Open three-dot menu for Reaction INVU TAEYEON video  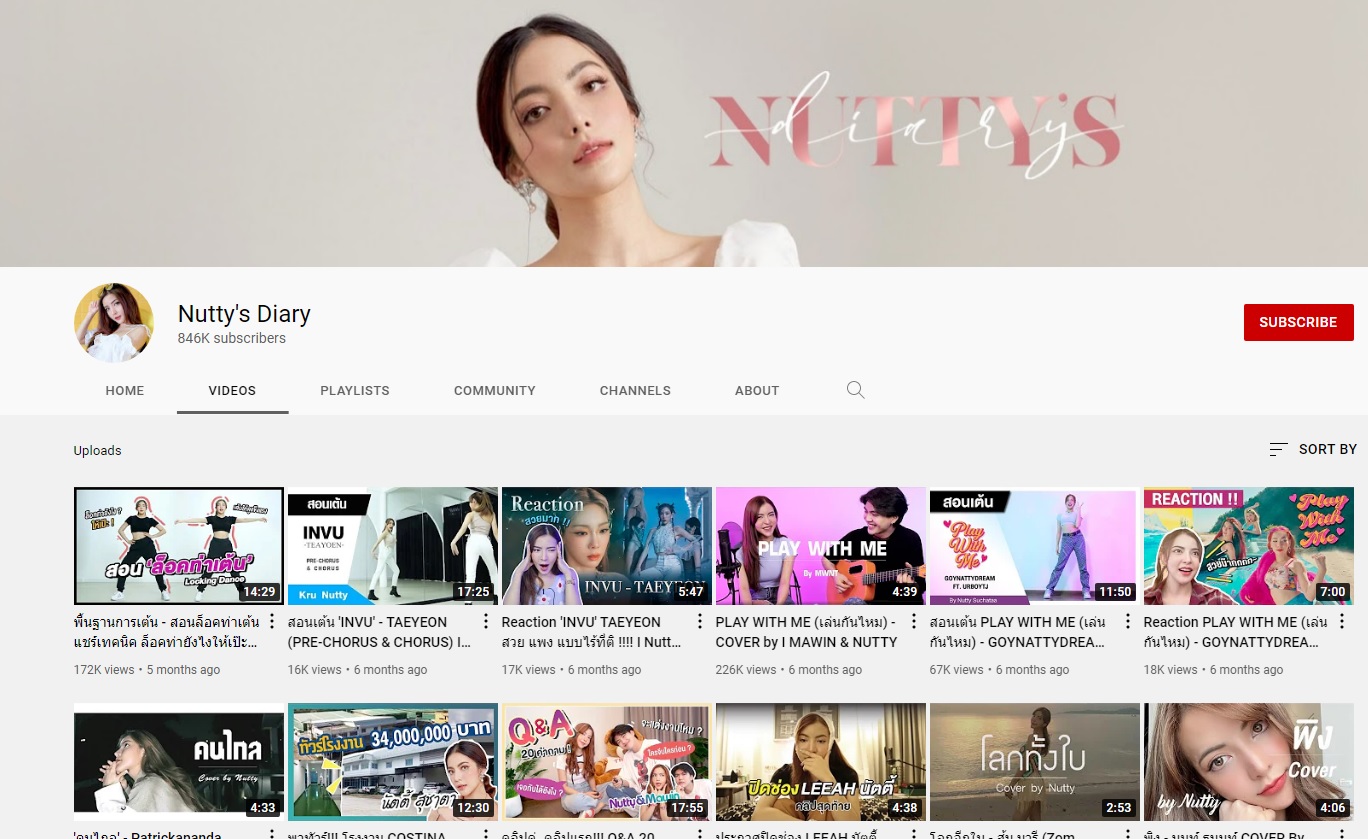(x=700, y=622)
